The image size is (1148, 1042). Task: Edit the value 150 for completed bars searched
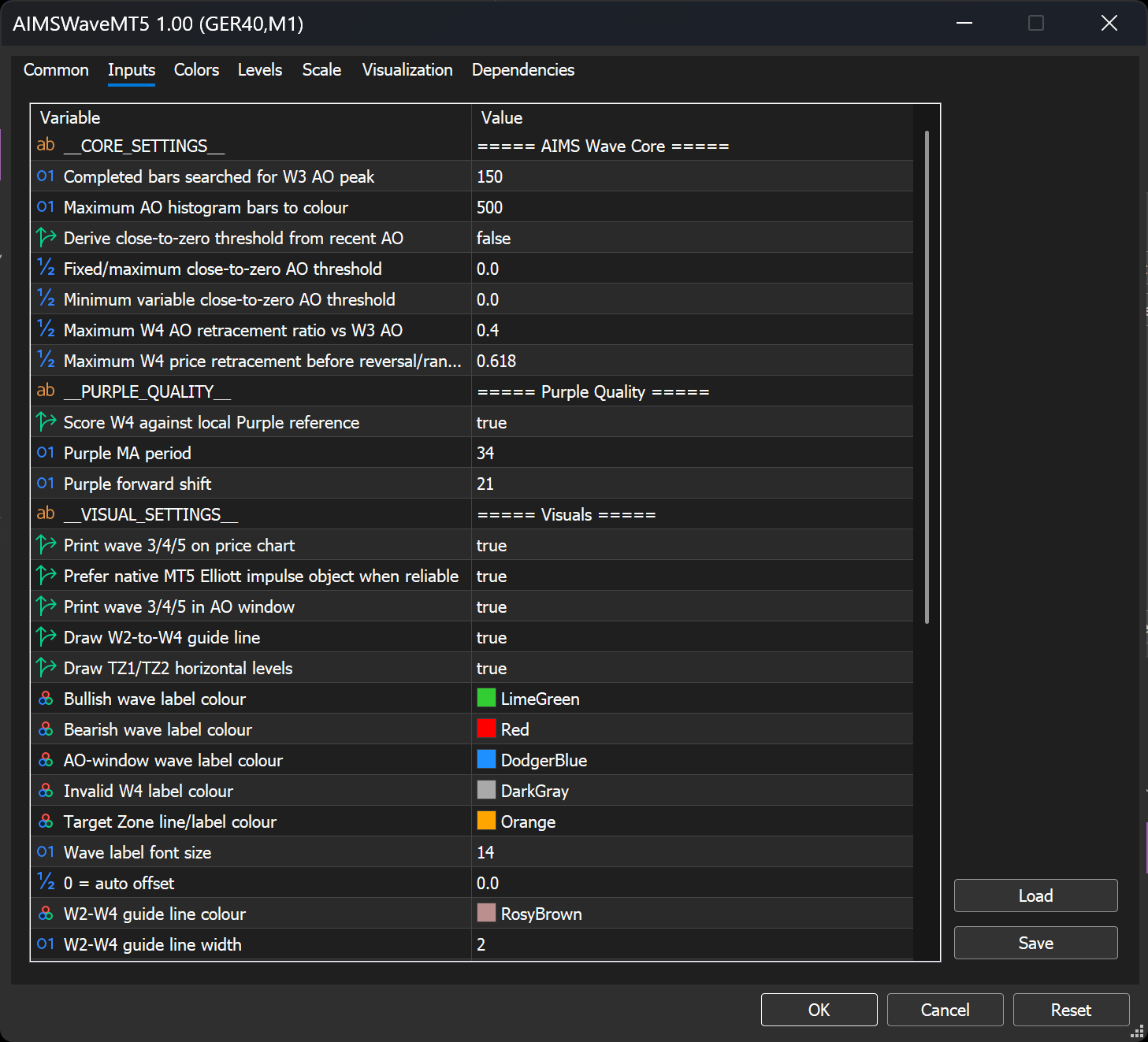pos(693,176)
